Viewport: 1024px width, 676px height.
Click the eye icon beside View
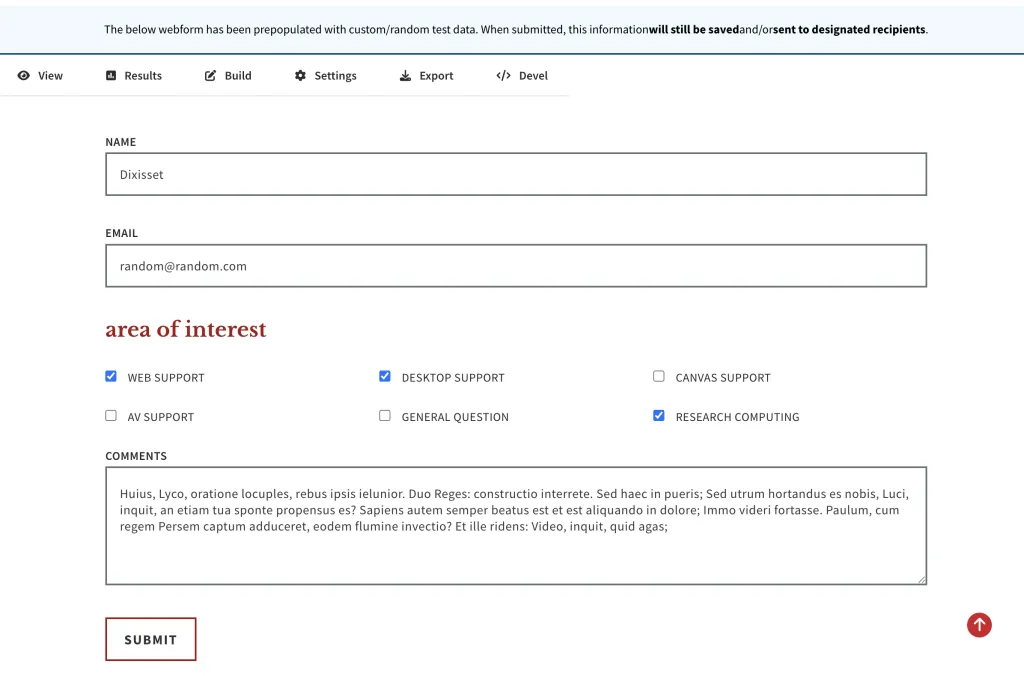24,76
